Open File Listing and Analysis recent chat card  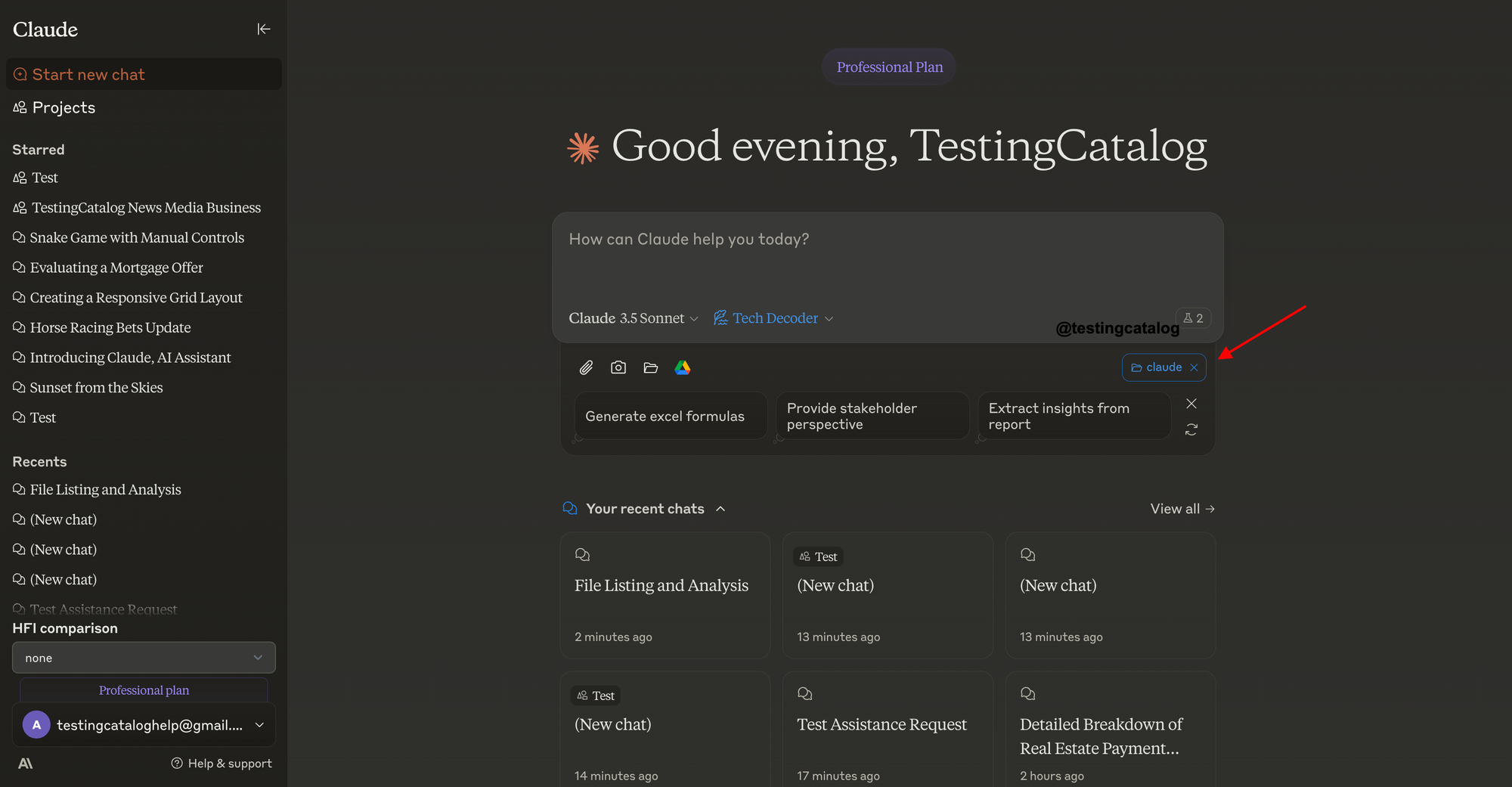click(665, 595)
